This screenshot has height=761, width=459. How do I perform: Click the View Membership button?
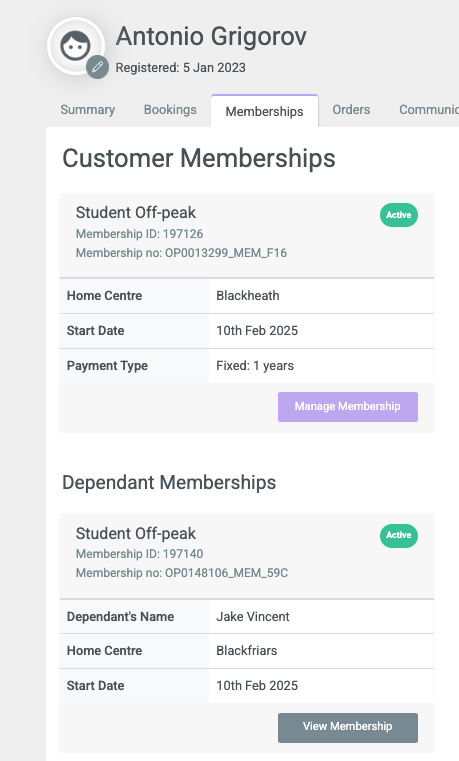[348, 727]
